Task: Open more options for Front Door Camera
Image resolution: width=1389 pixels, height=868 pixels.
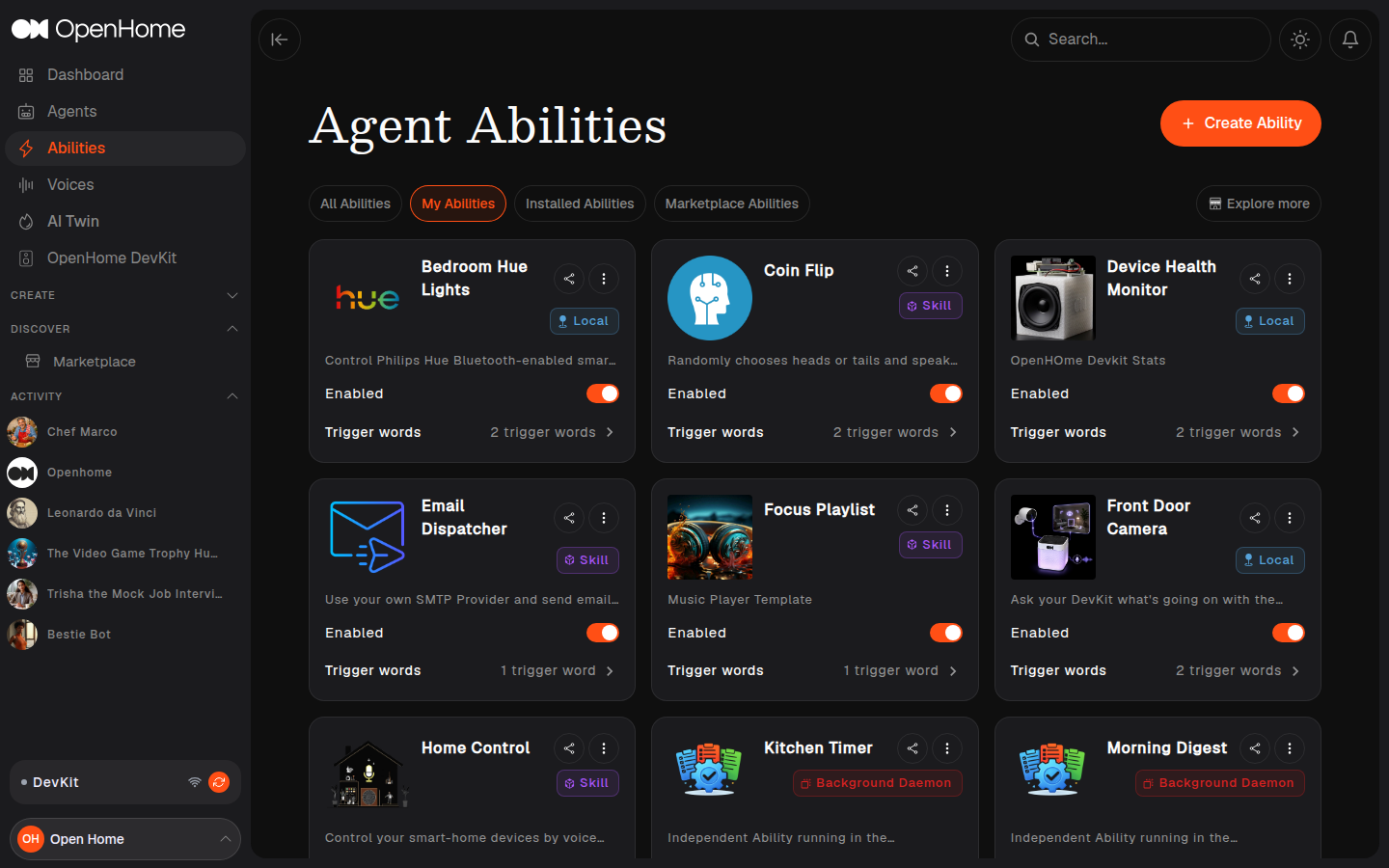Action: click(x=1290, y=518)
